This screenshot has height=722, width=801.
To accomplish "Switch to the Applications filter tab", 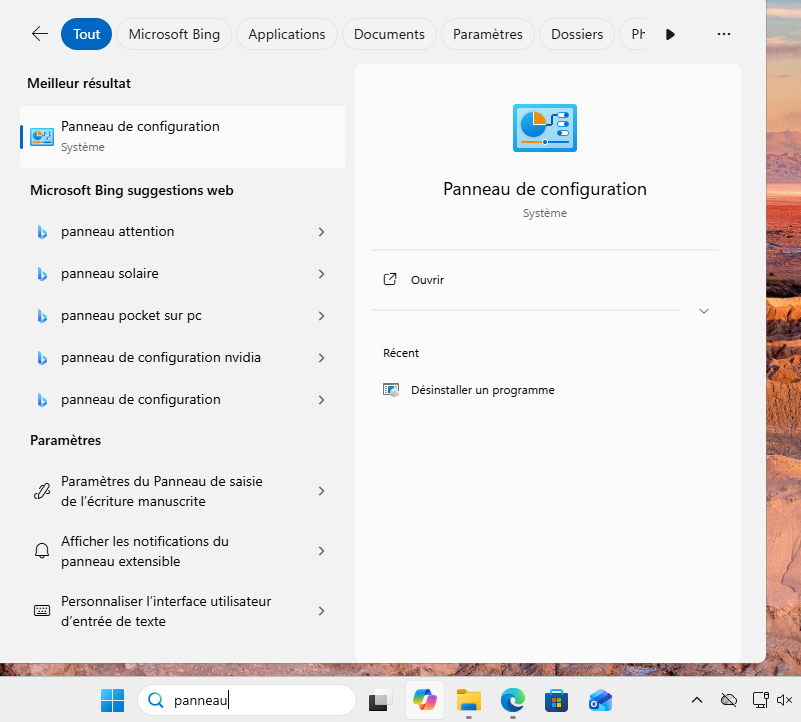I will pos(287,34).
